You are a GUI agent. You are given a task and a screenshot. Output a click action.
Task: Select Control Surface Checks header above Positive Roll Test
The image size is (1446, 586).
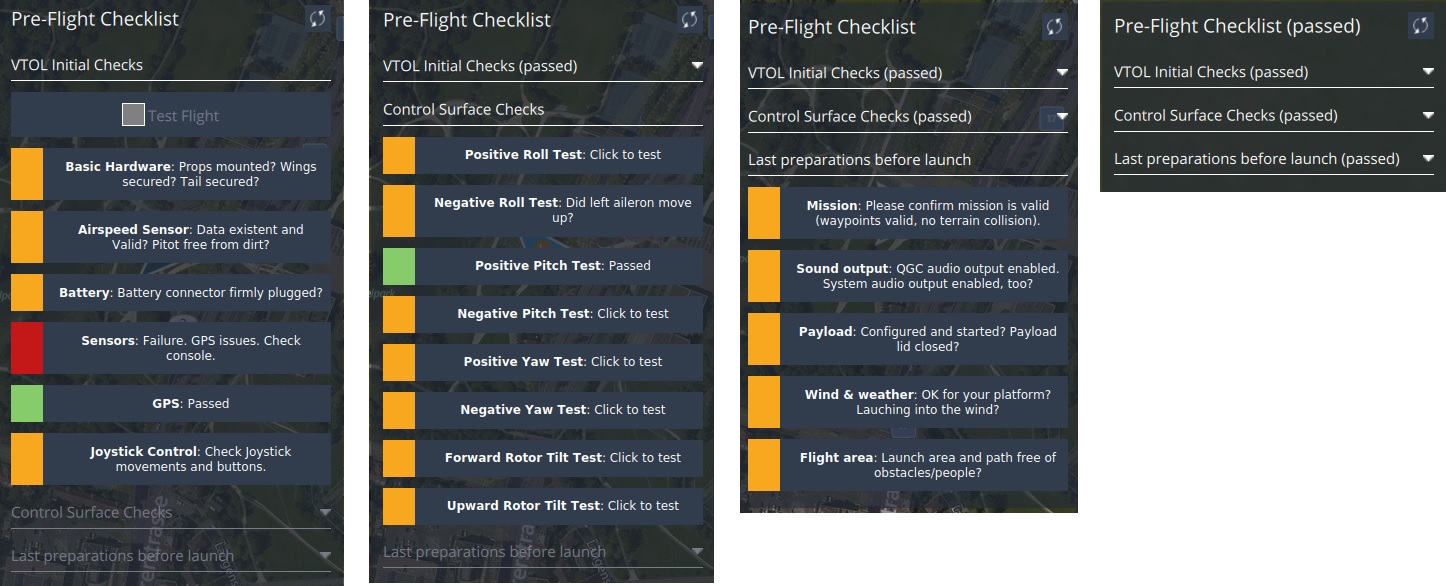(x=542, y=110)
